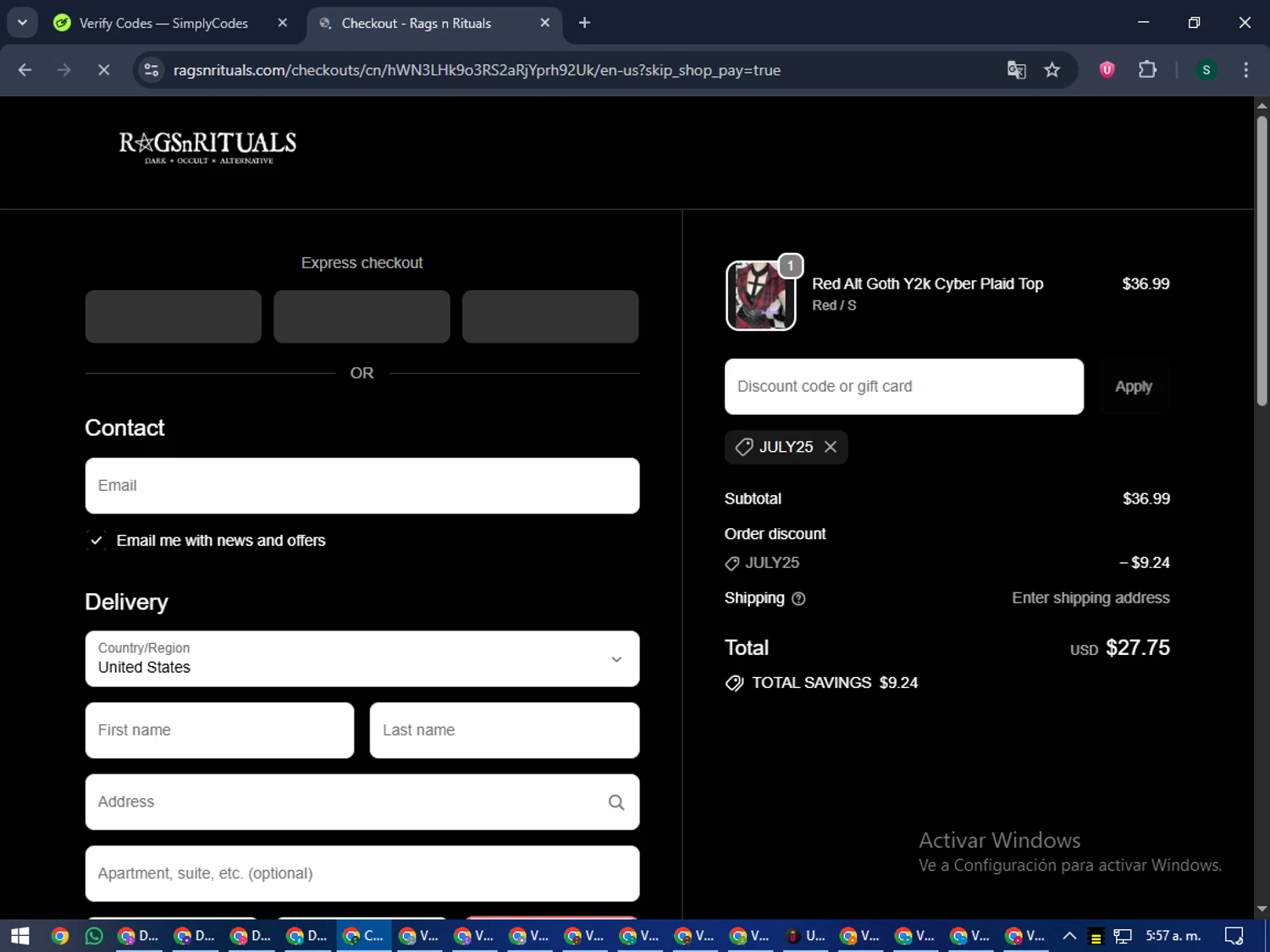Click the product quantity badge 1
The height and width of the screenshot is (952, 1270).
(x=790, y=266)
